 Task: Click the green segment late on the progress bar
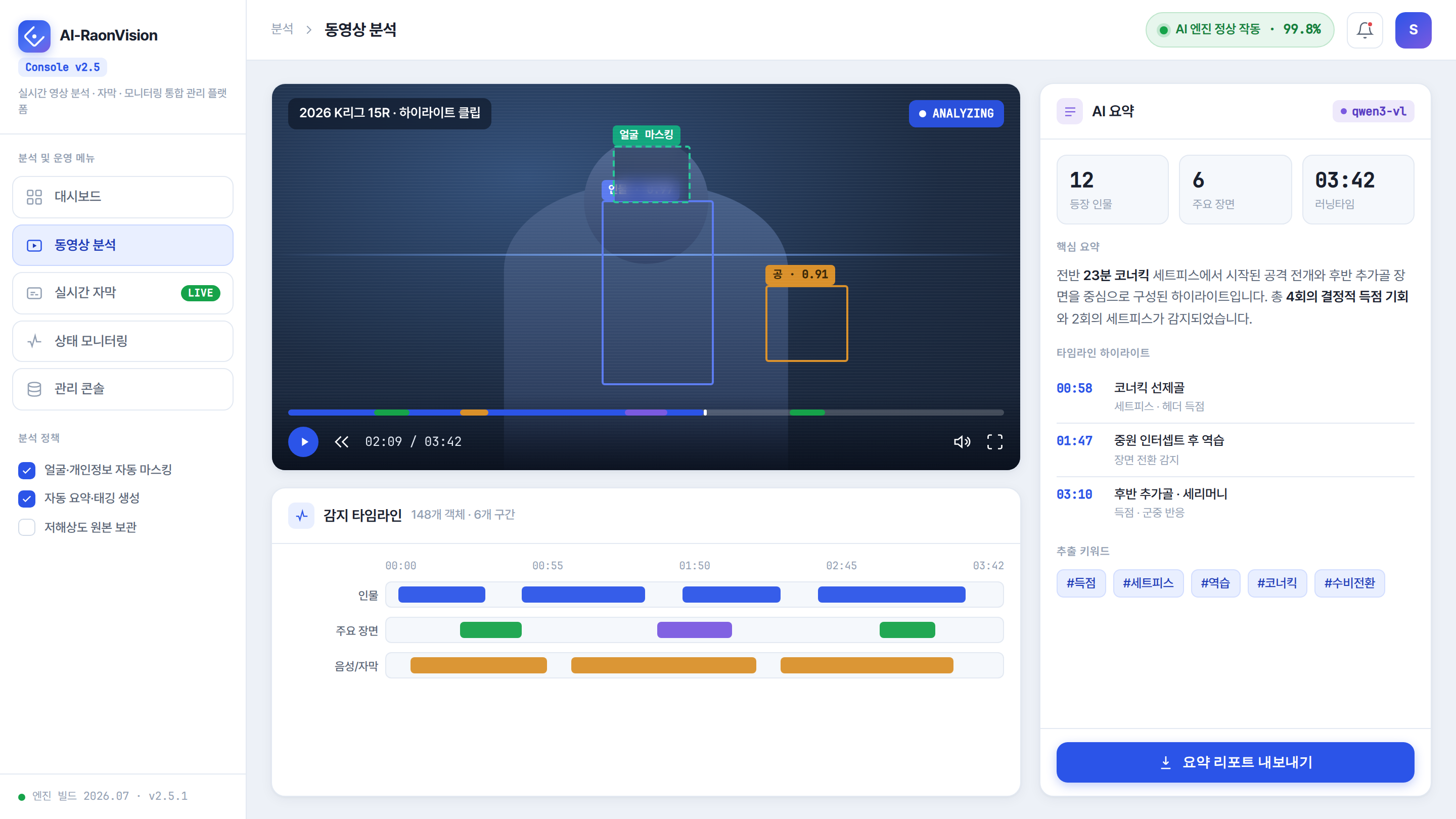click(x=806, y=413)
